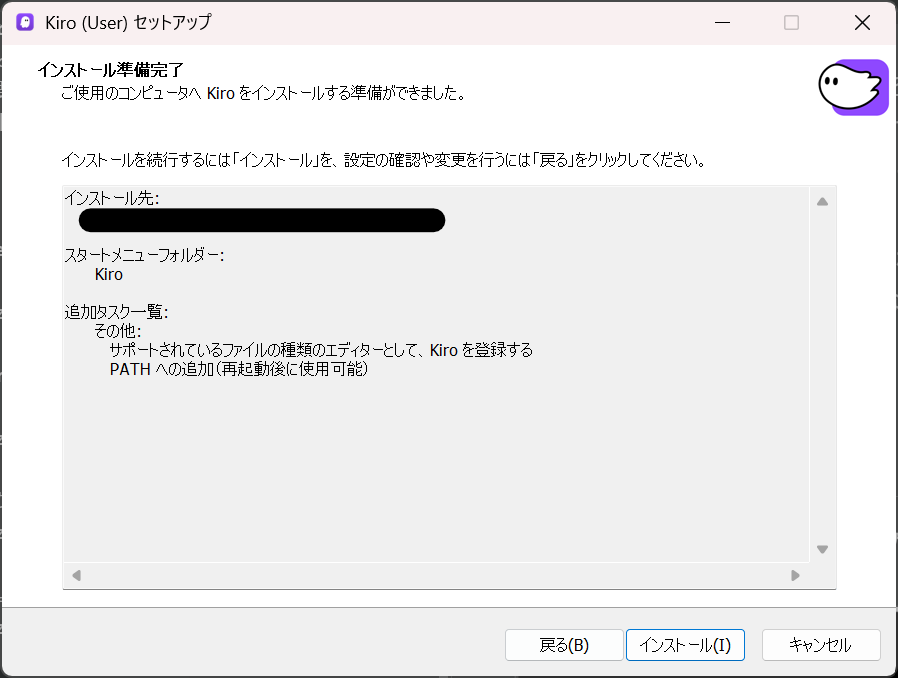Click the インストール先: label text
898x678 pixels.
(112, 198)
